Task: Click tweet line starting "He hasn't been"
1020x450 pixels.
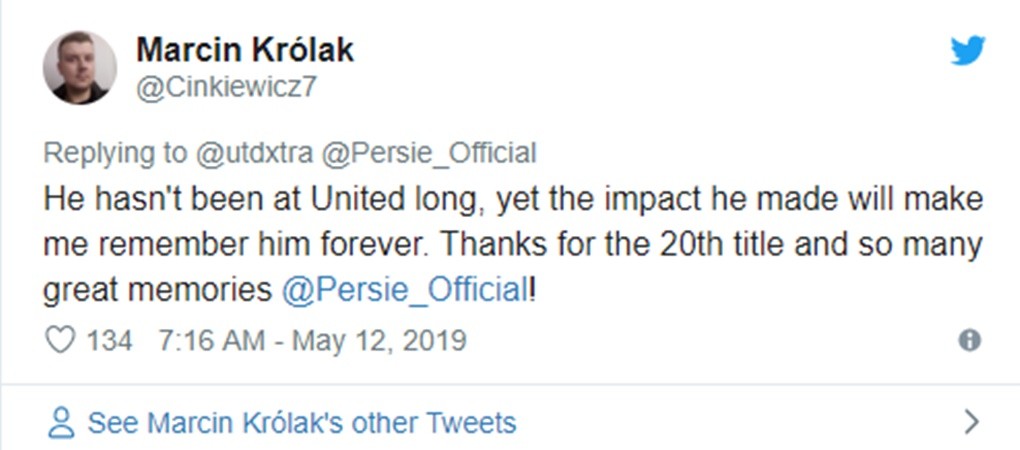Action: click(x=513, y=199)
